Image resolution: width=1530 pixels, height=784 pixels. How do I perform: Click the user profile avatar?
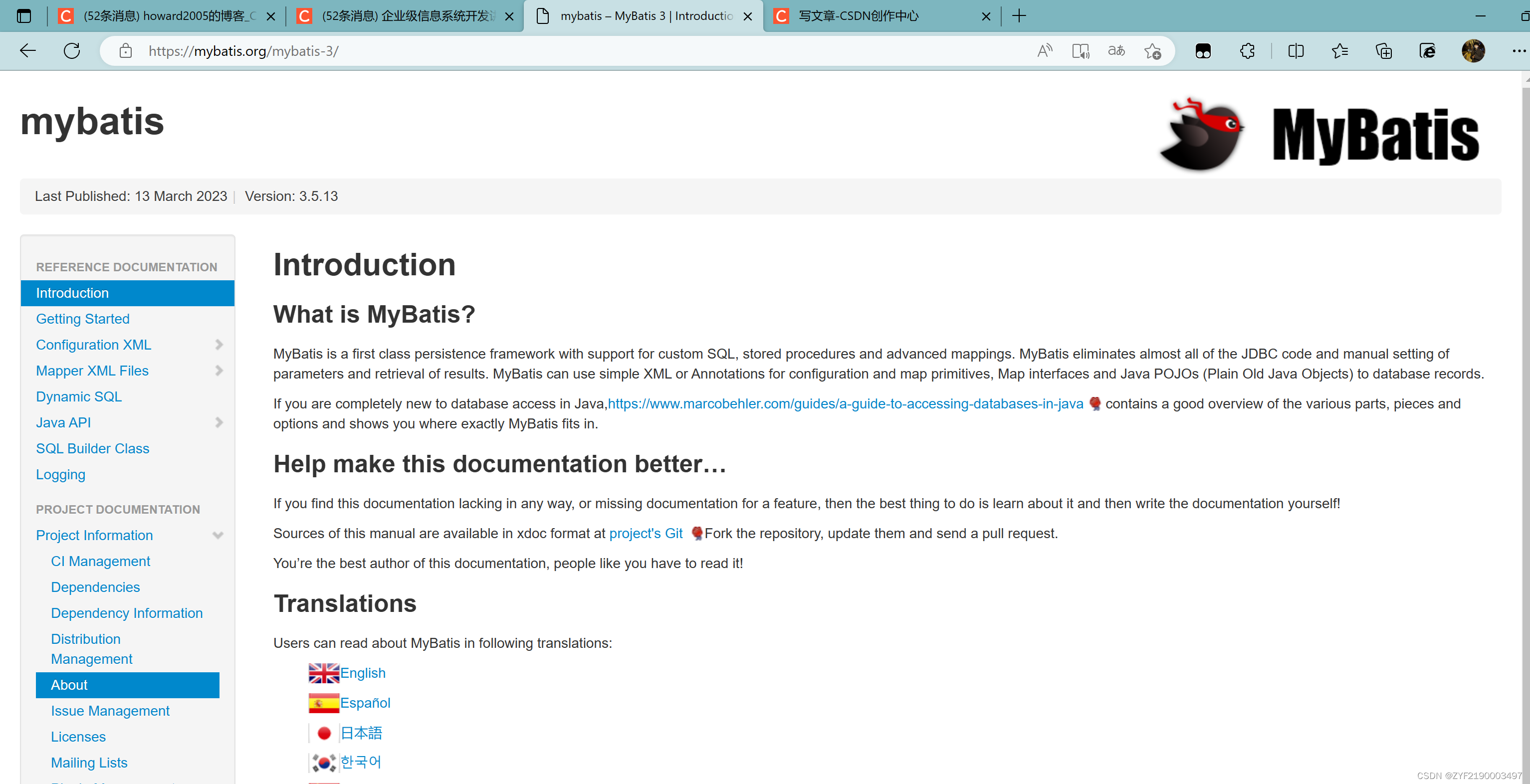click(x=1473, y=51)
